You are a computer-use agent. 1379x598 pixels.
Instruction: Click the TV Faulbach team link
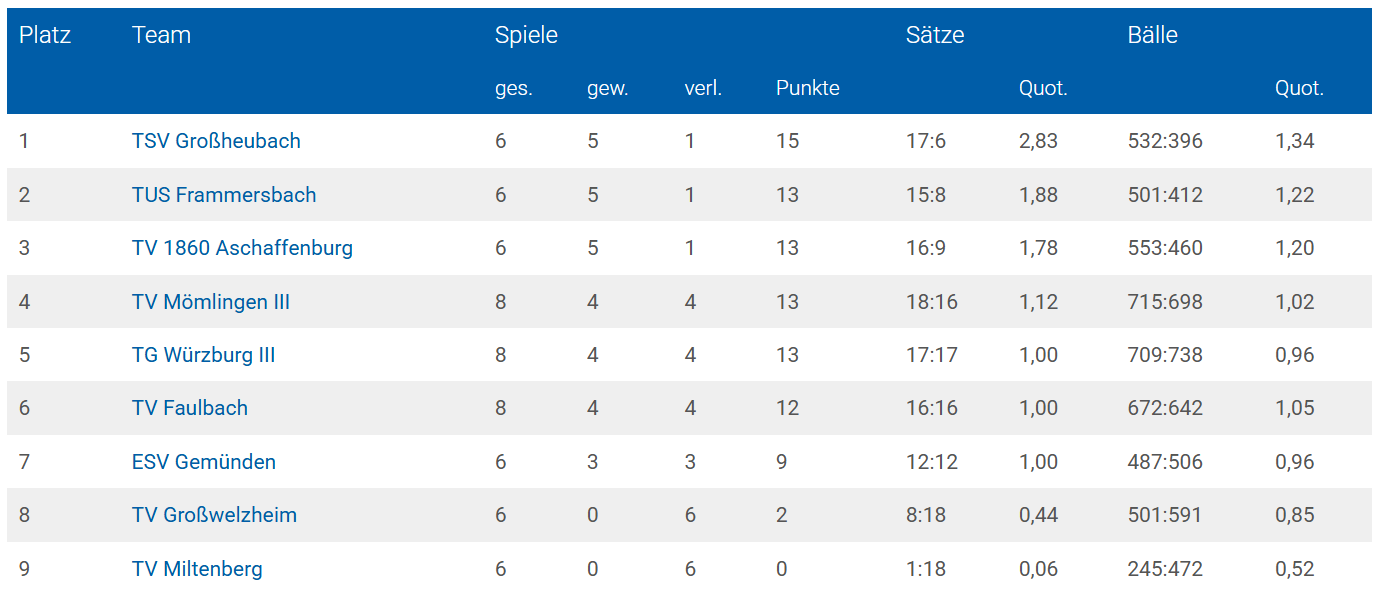[x=190, y=408]
